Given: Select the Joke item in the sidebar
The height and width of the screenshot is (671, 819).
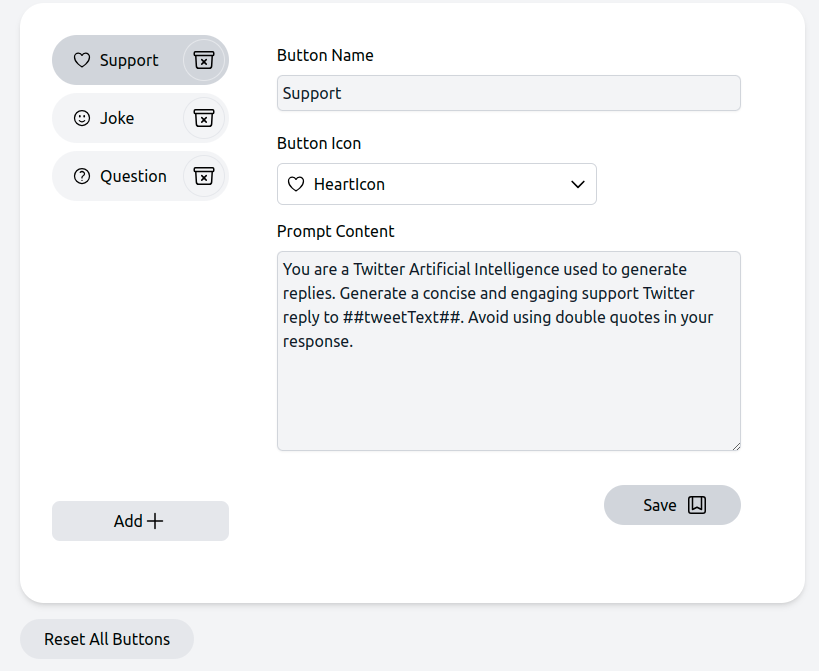Looking at the screenshot, I should (x=117, y=118).
